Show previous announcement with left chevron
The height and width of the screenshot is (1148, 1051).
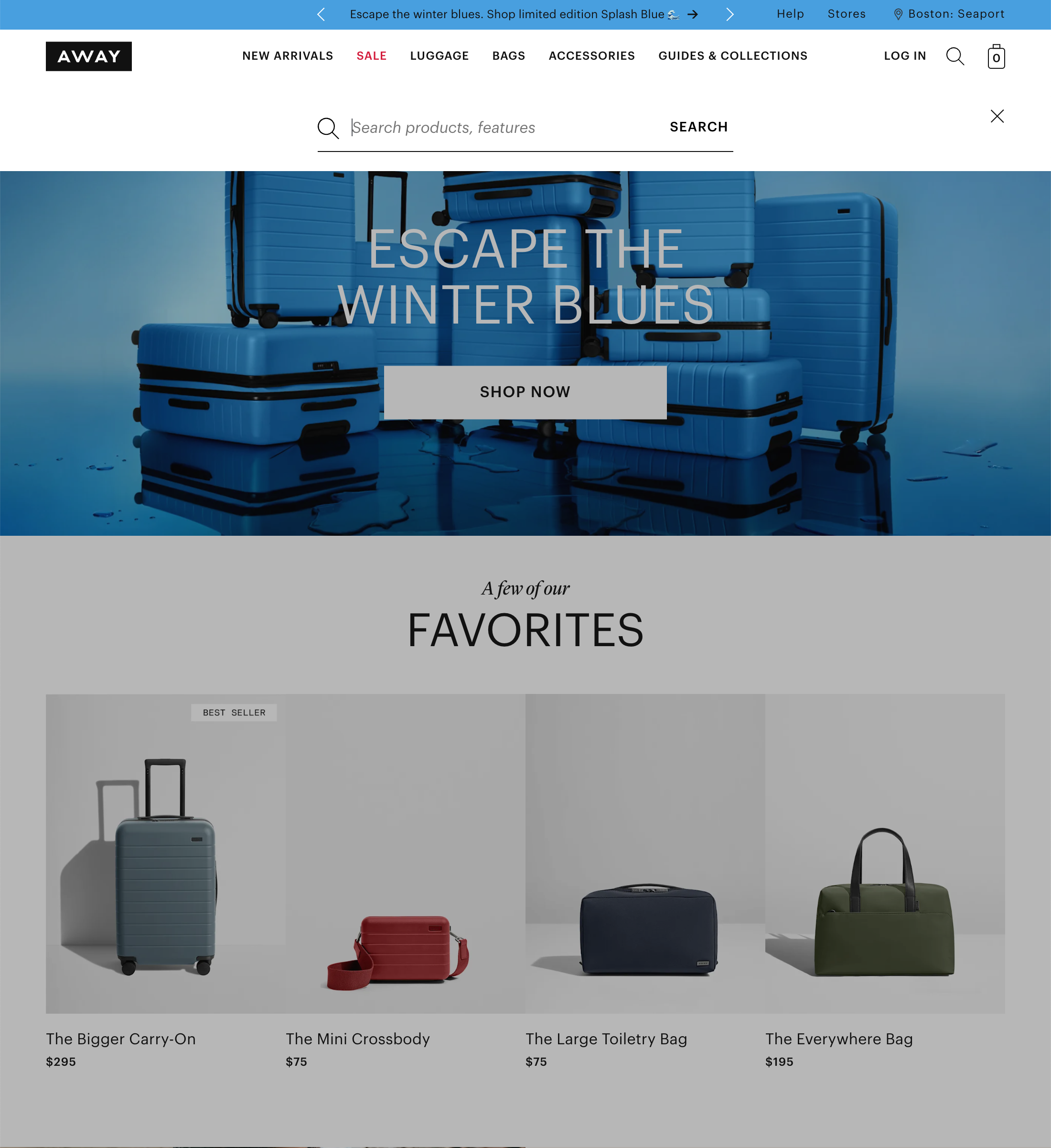(321, 14)
